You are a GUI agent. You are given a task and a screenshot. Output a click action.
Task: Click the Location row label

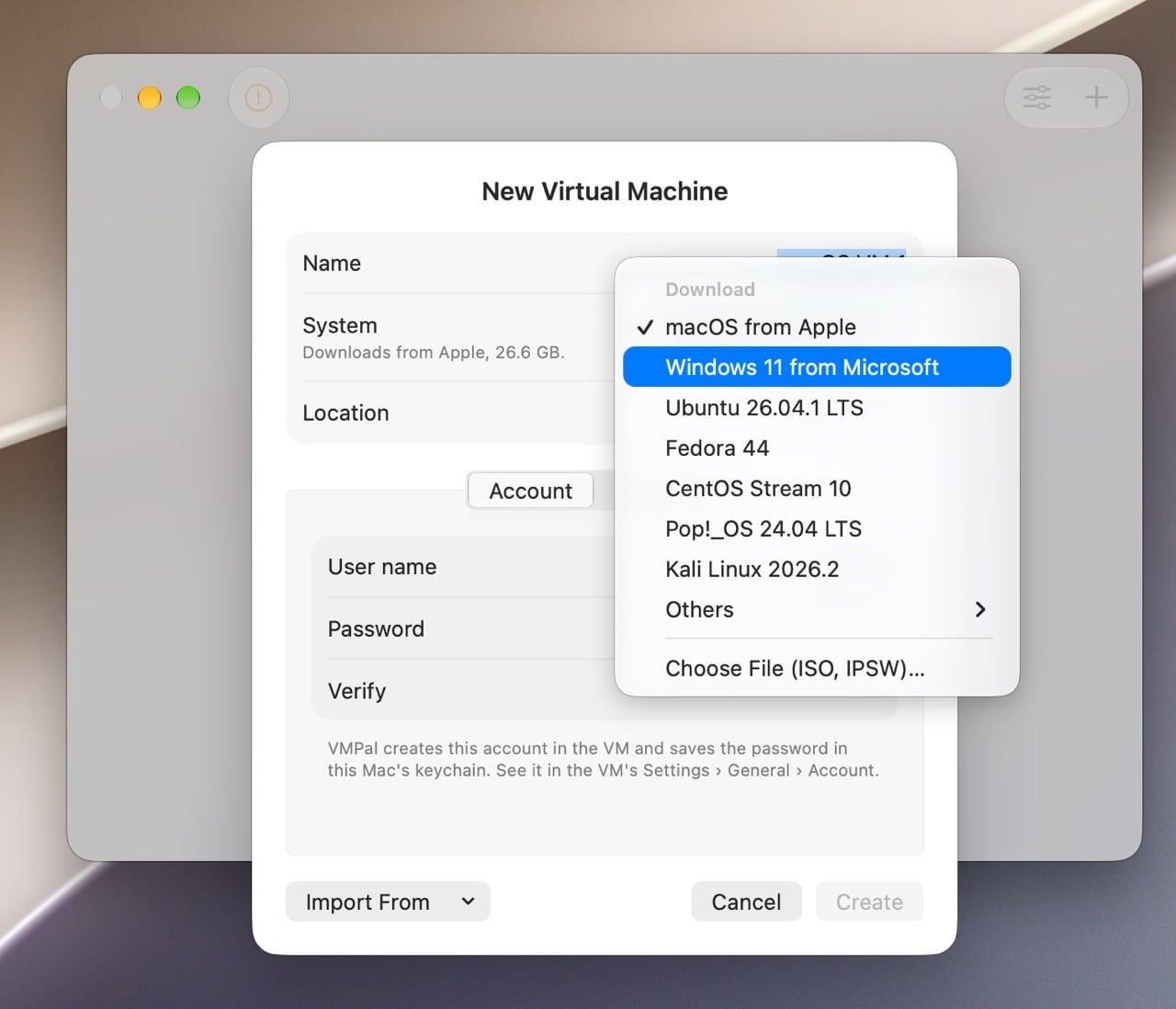point(345,414)
